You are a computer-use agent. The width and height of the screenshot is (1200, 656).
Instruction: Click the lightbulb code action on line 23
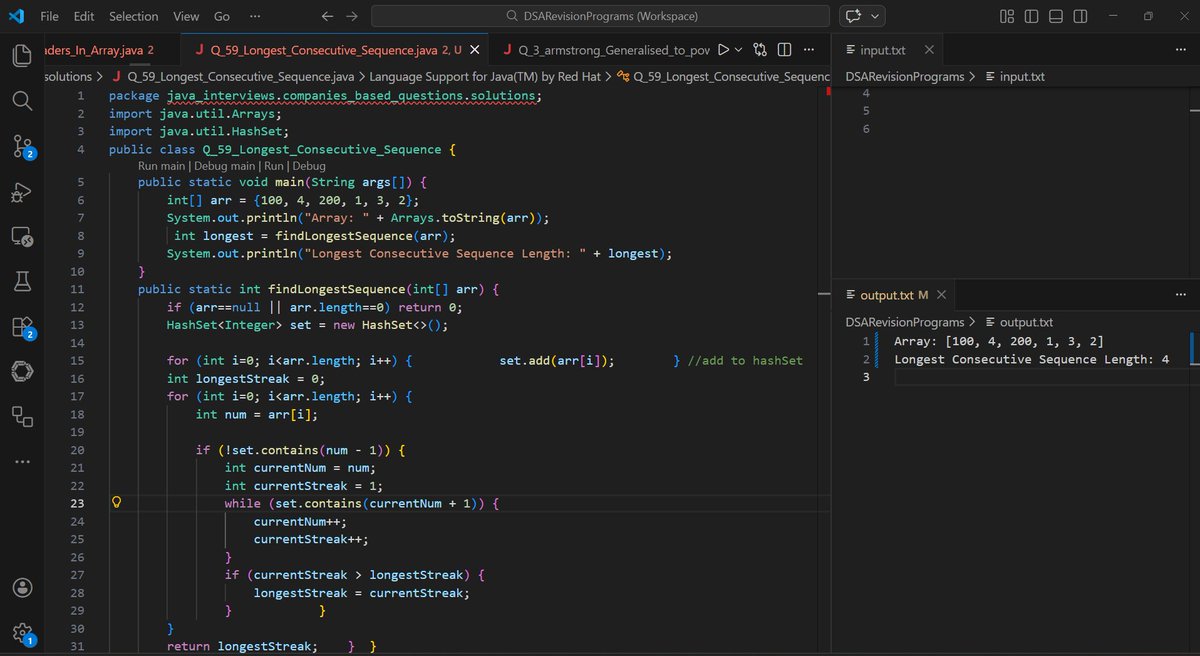(116, 503)
